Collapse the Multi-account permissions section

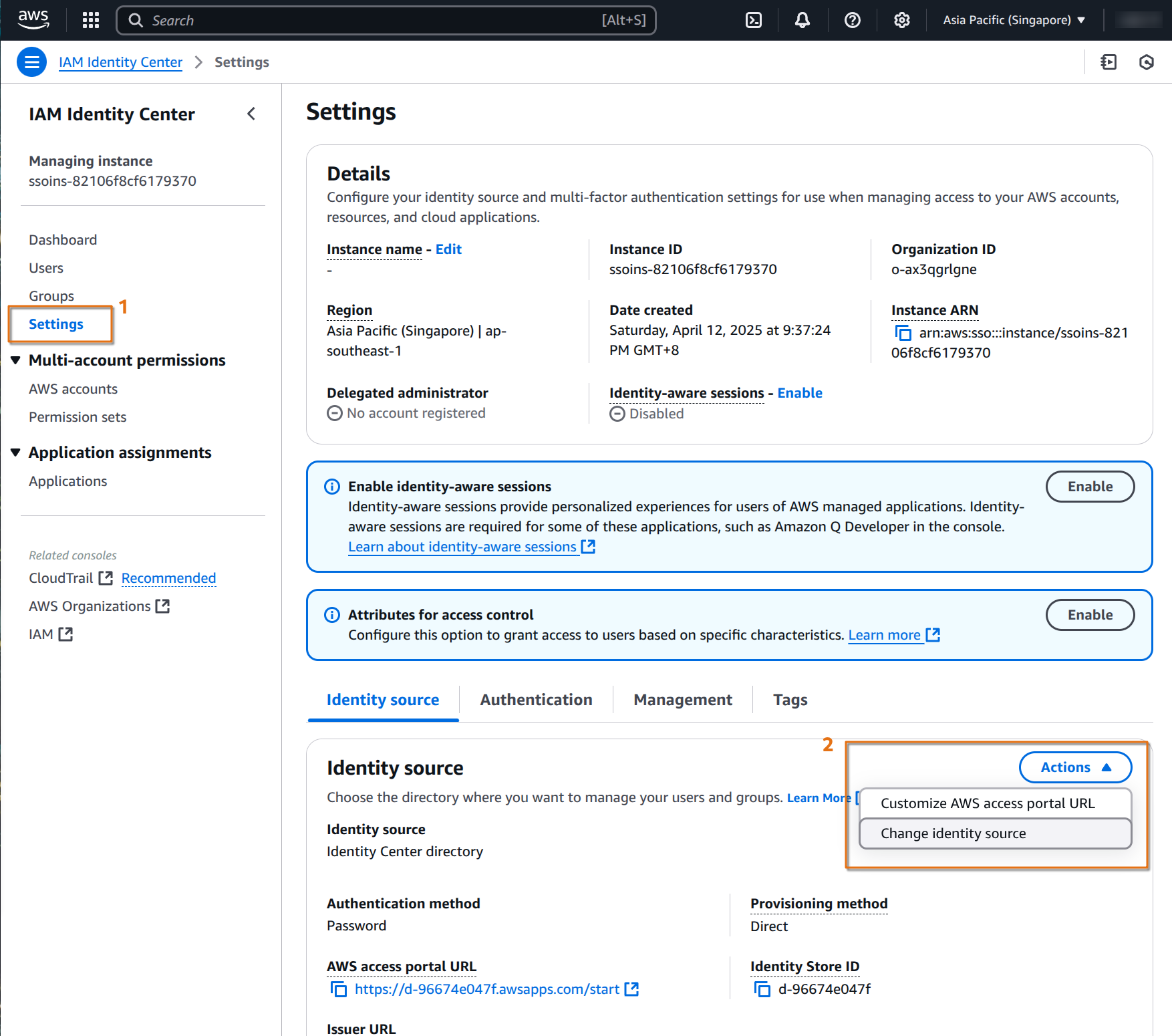(x=16, y=360)
